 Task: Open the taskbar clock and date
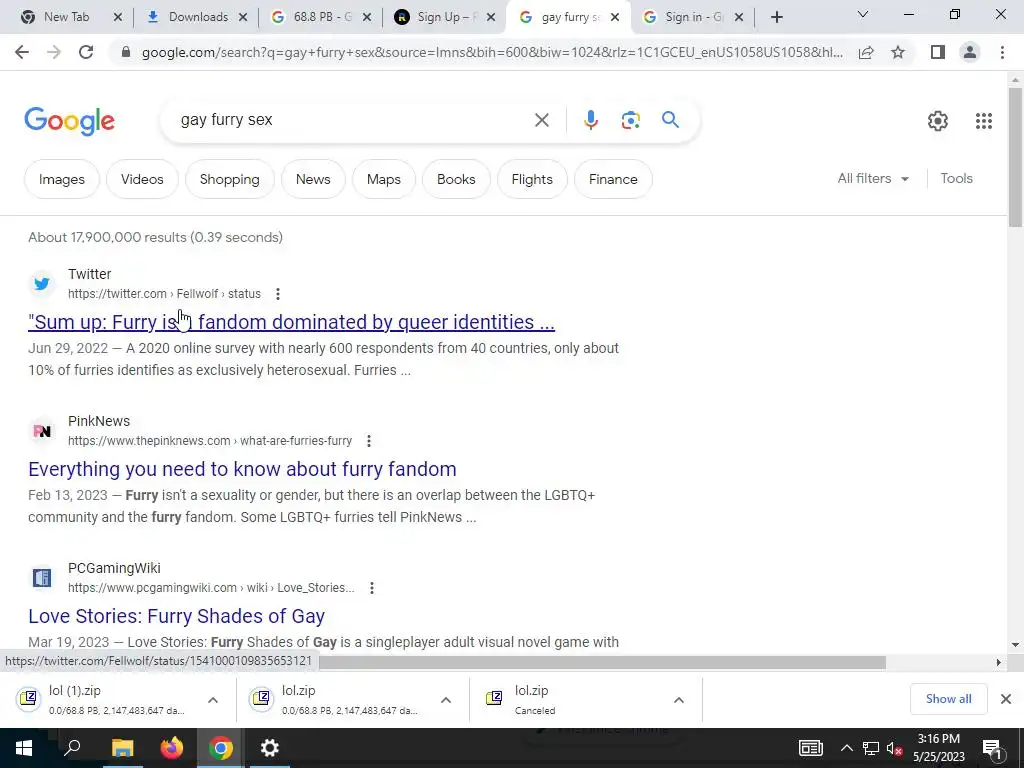[938, 748]
